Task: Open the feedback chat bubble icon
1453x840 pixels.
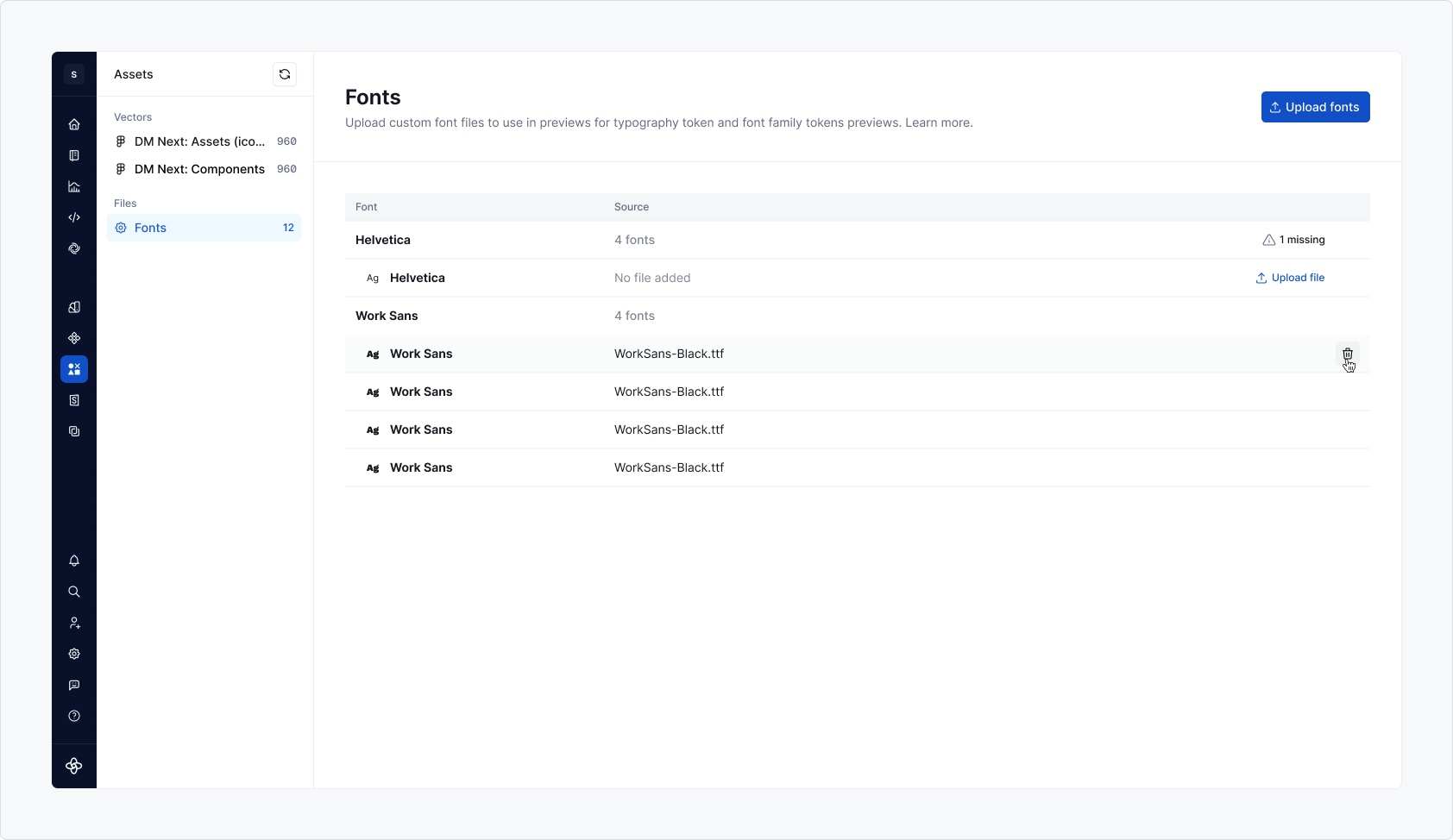Action: [74, 685]
